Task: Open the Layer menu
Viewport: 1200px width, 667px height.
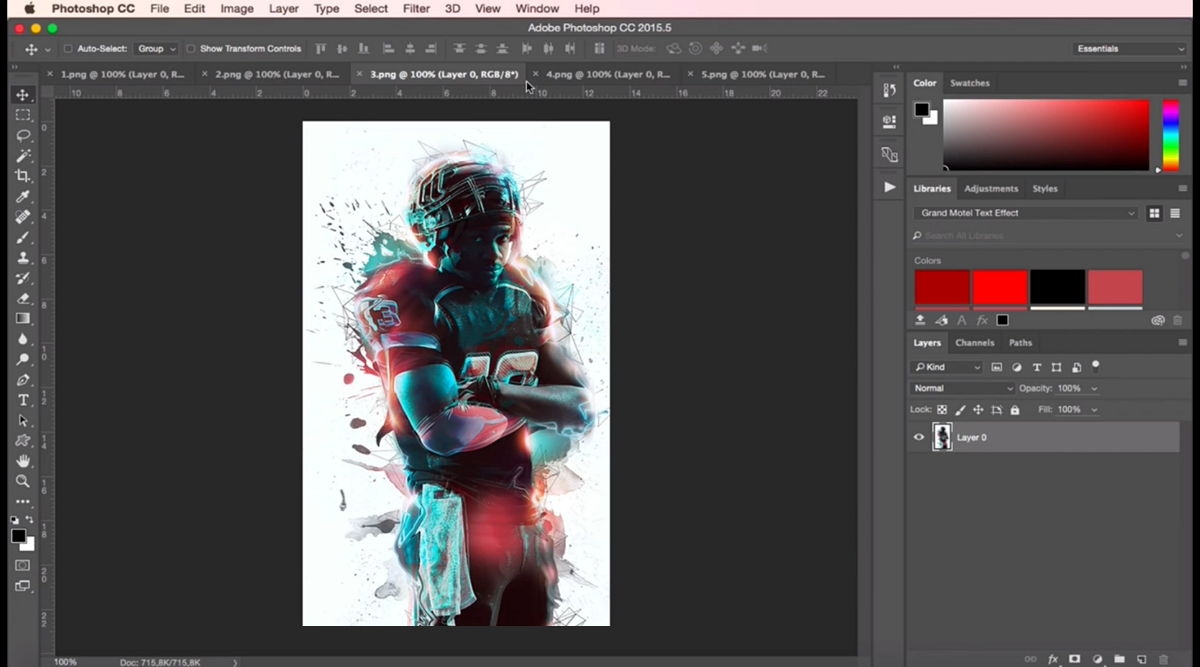Action: pos(284,9)
